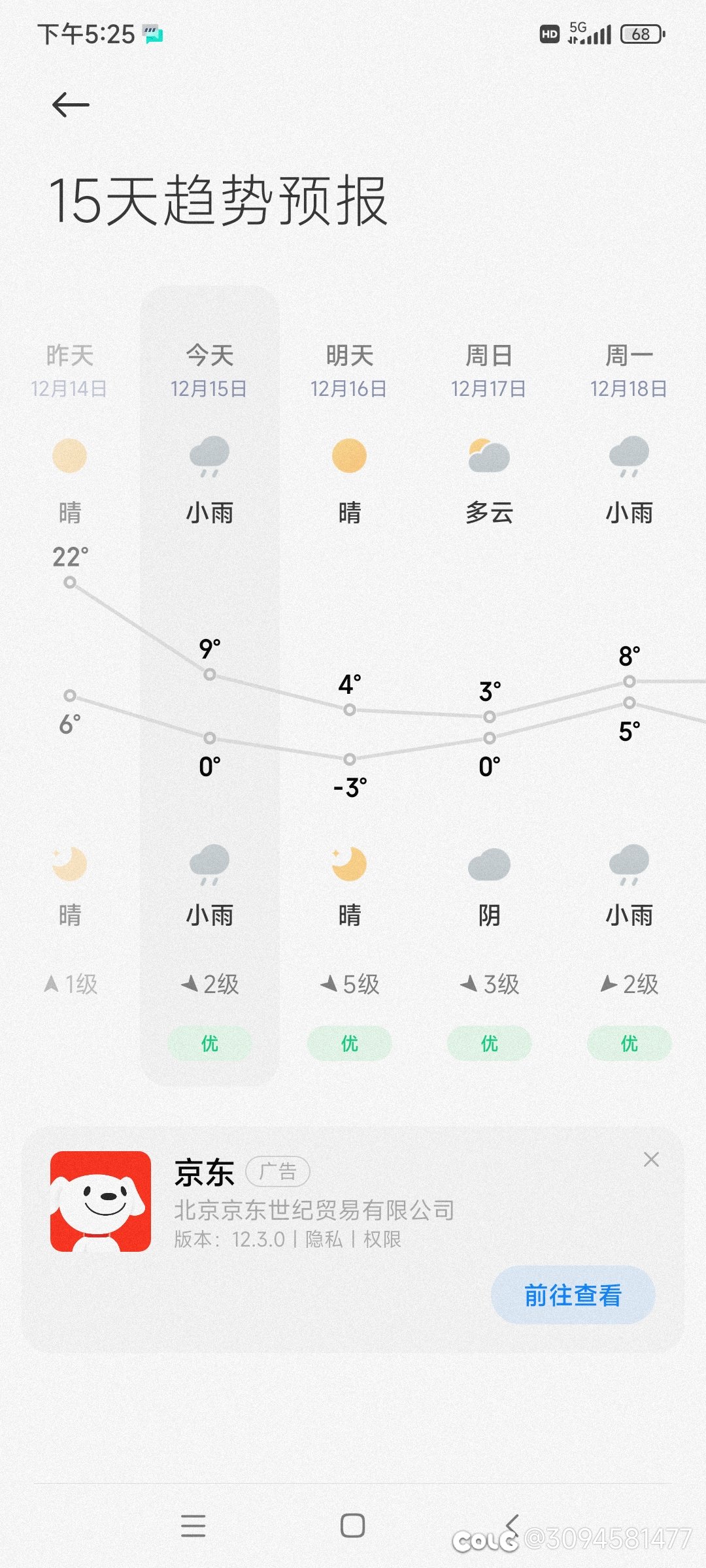This screenshot has width=706, height=1568.
Task: Tap Sunday's partly cloudy weather icon
Action: (x=489, y=455)
